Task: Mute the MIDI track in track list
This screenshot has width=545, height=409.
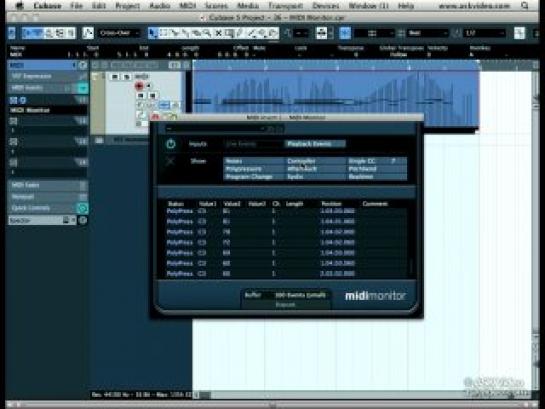Action: pyautogui.click(x=115, y=77)
